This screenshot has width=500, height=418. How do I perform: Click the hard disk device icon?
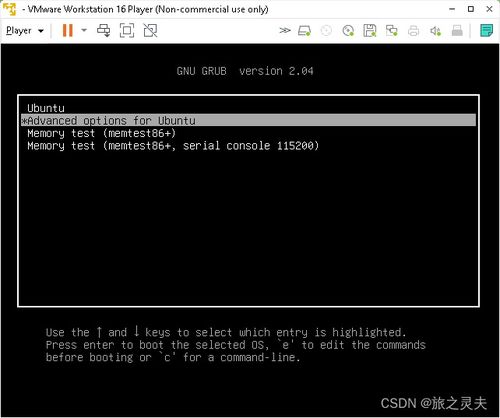pos(304,31)
